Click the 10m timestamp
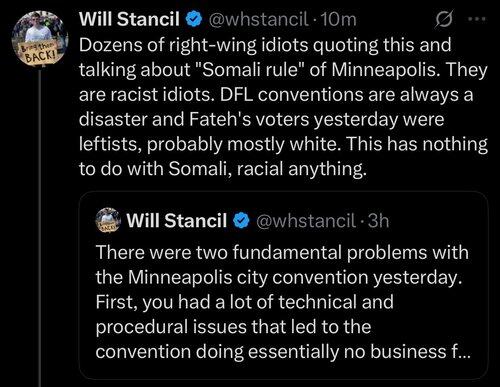Viewport: 500px width, 387px height. [339, 19]
